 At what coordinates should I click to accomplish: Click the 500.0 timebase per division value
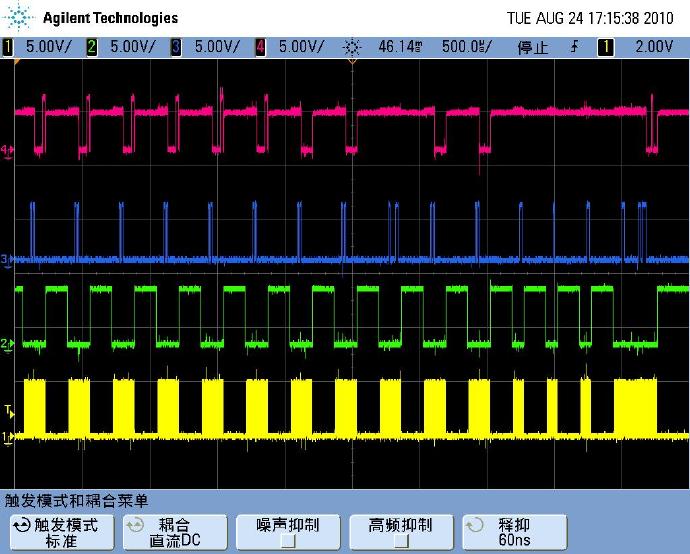466,47
